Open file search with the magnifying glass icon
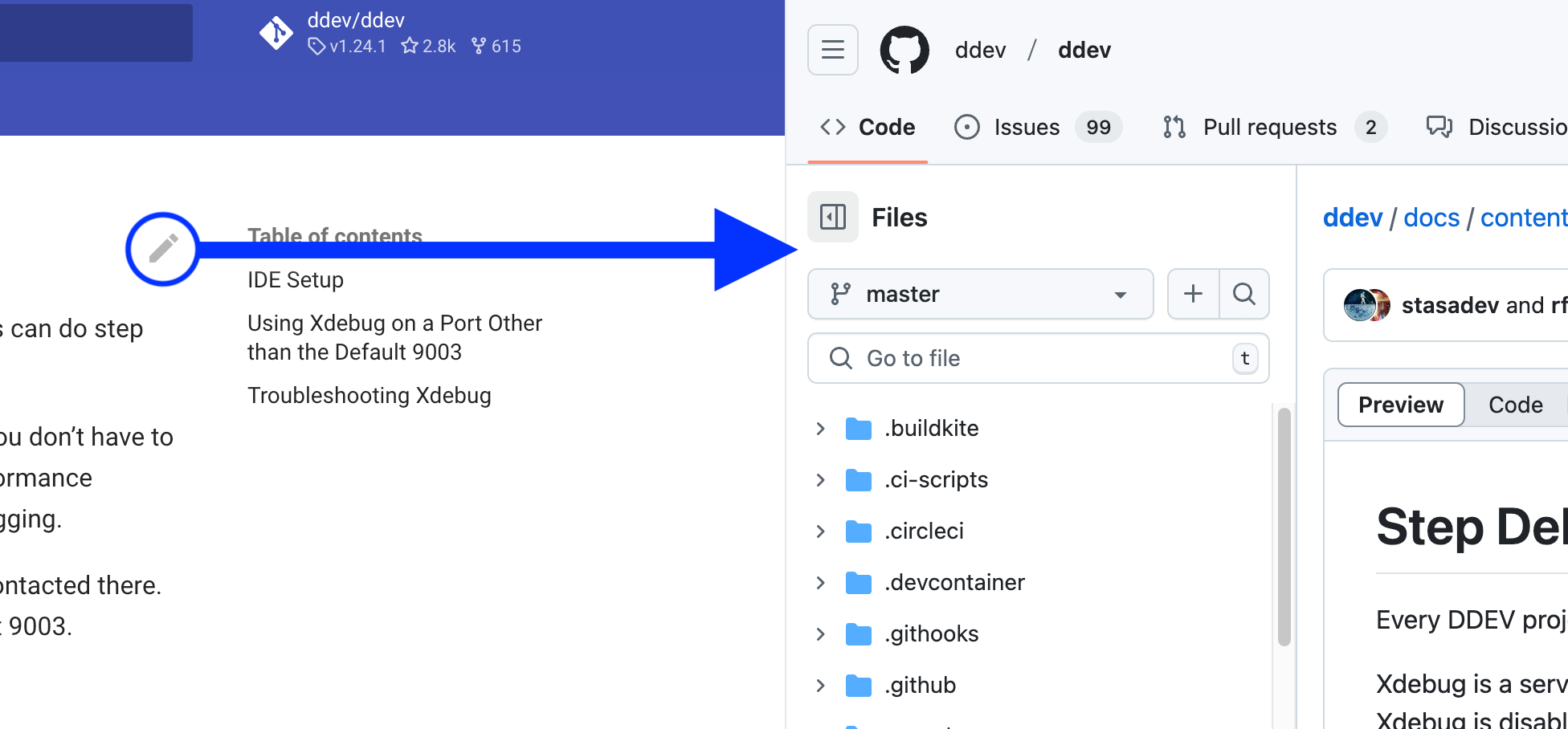 pyautogui.click(x=1244, y=294)
